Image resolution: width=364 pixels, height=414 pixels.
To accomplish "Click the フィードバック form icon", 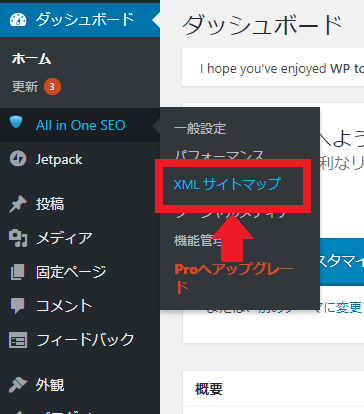I will coord(18,340).
